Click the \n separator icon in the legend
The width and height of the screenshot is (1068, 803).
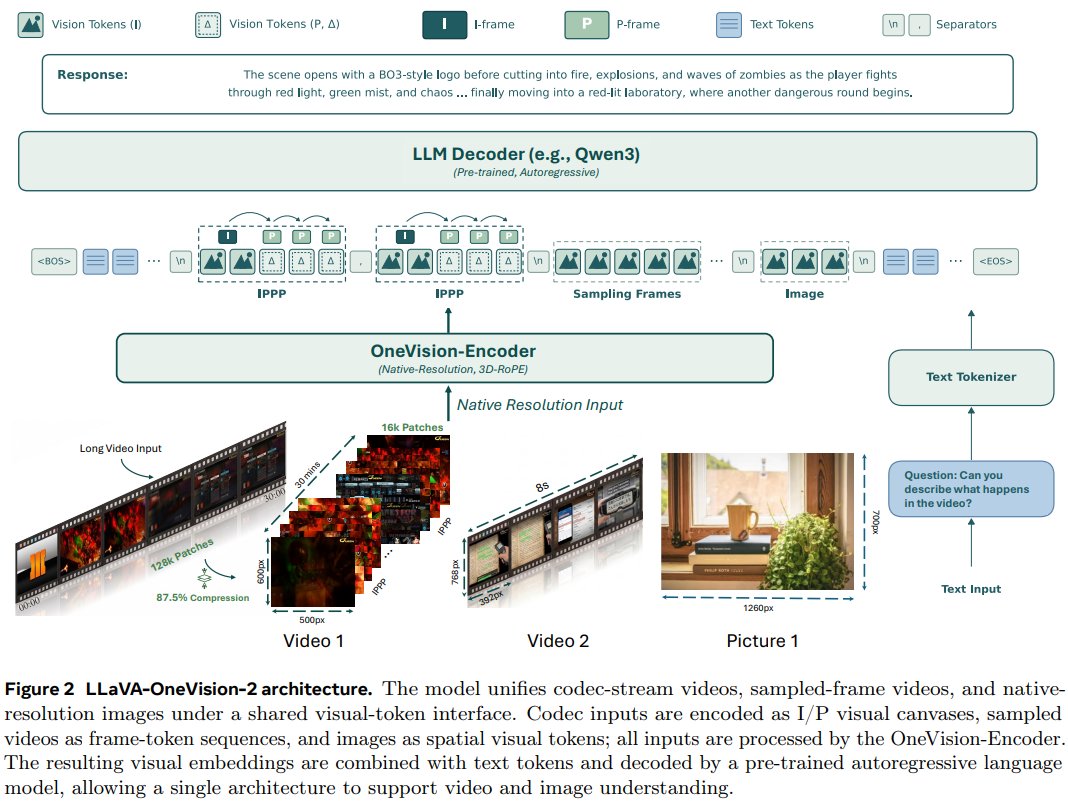[893, 25]
